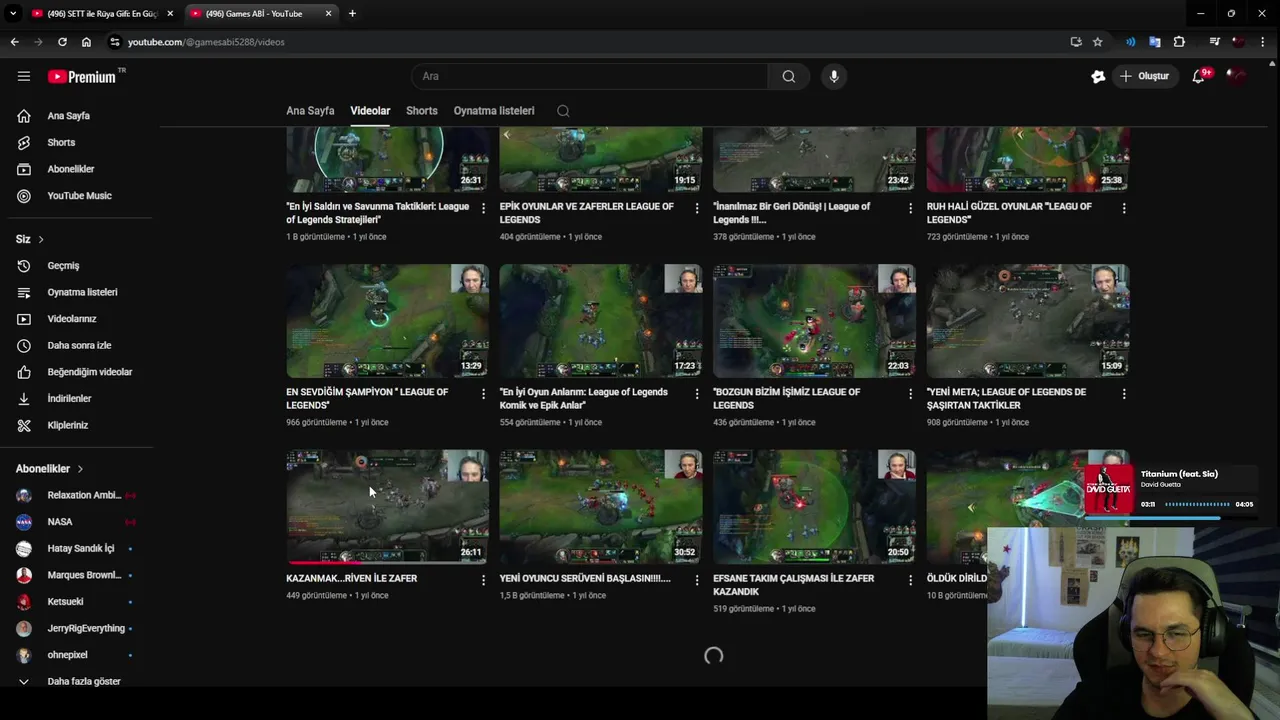Open browser extensions puzzle icon
Image resolution: width=1280 pixels, height=720 pixels.
click(x=1179, y=42)
